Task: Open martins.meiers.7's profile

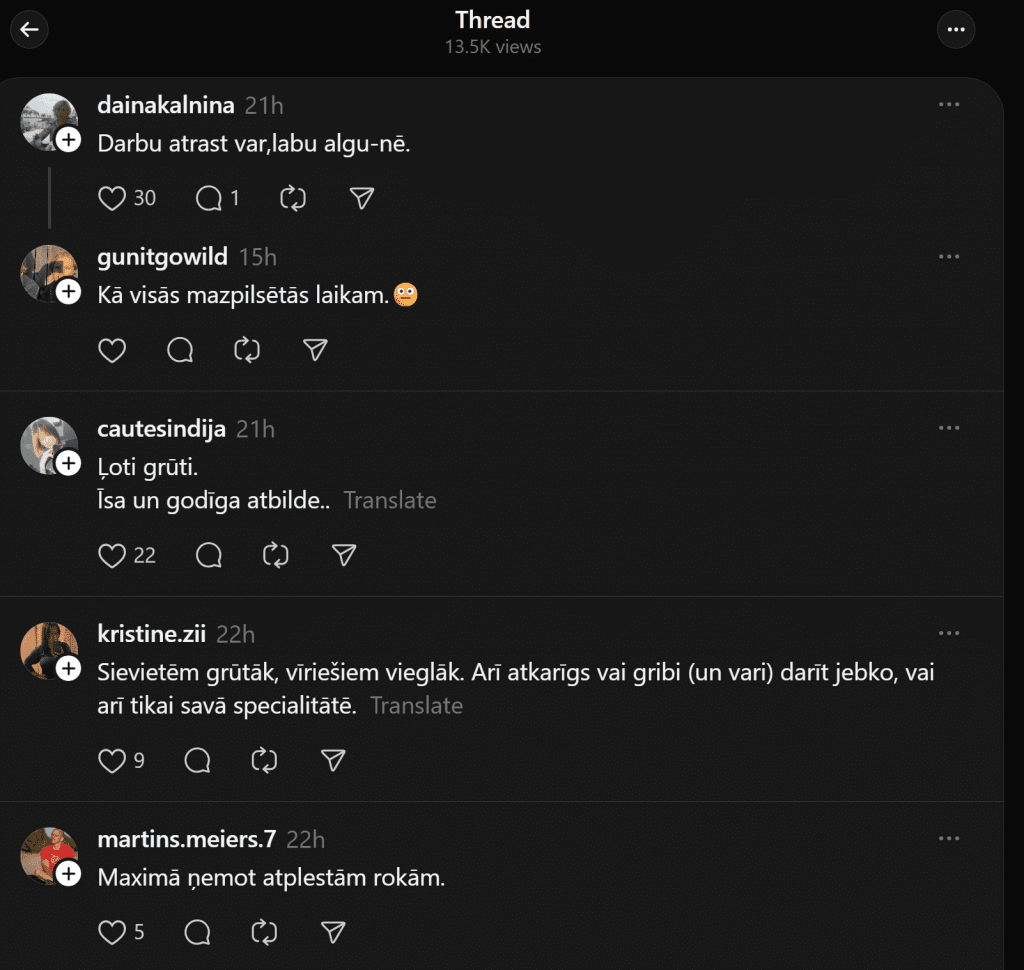Action: point(188,839)
